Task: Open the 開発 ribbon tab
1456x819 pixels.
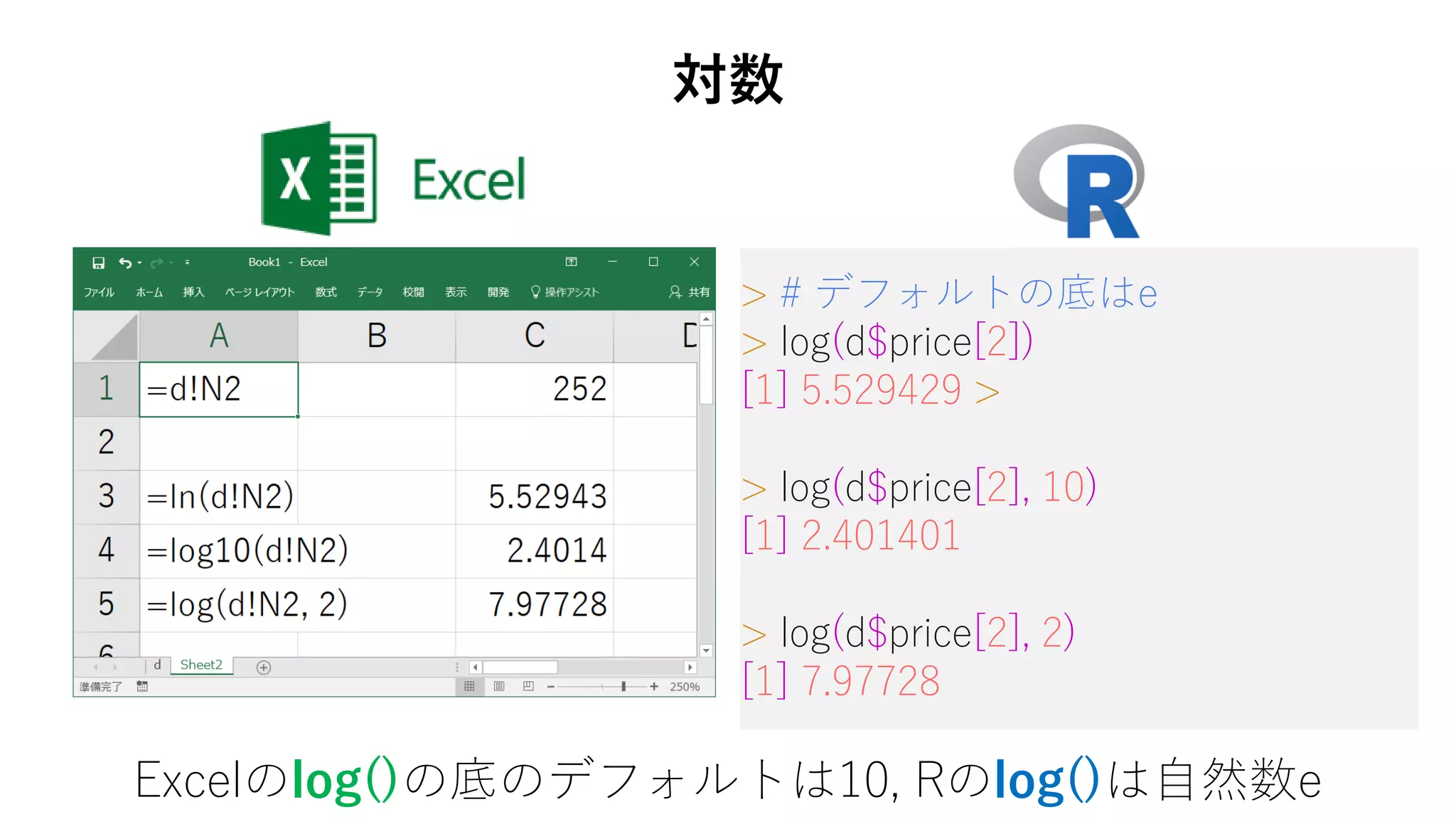Action: [498, 292]
